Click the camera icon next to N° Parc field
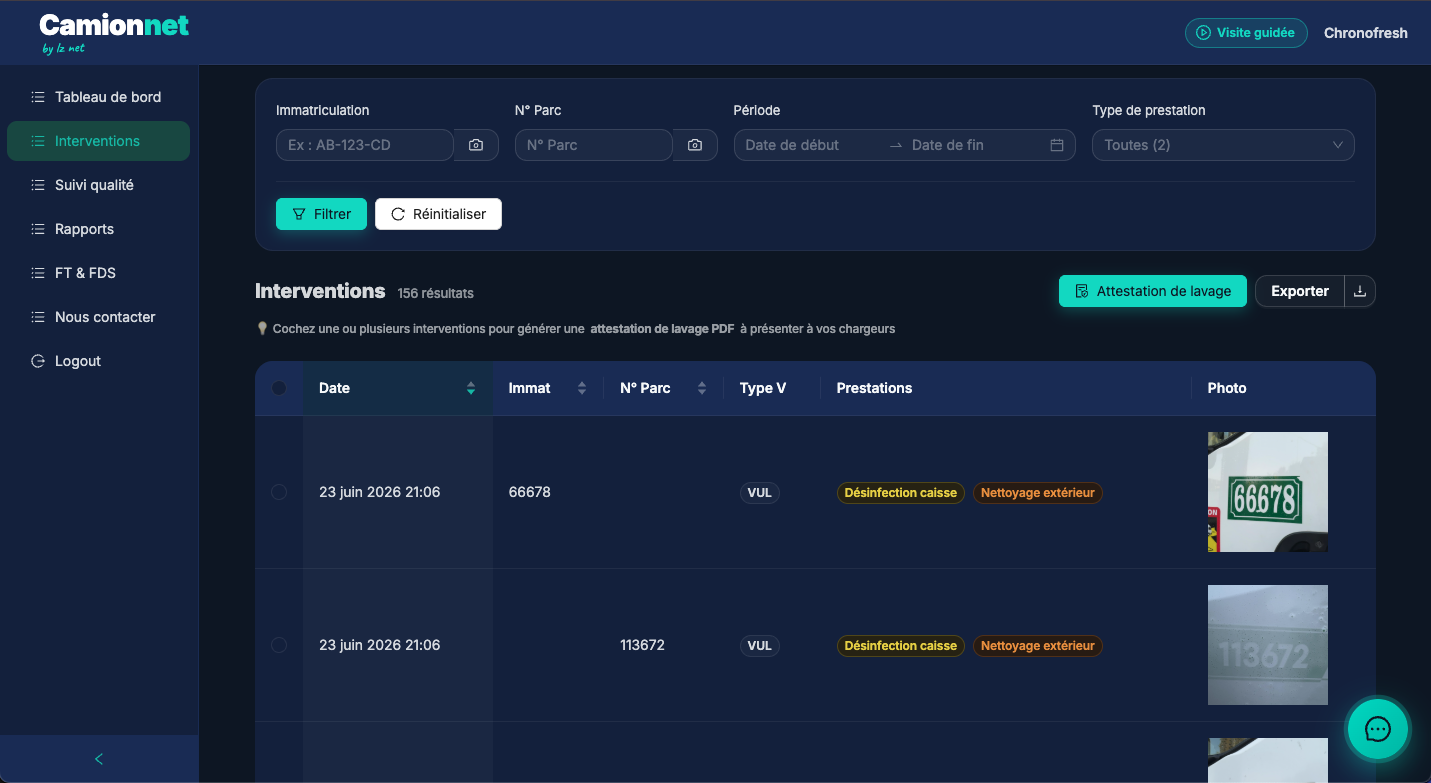 695,145
